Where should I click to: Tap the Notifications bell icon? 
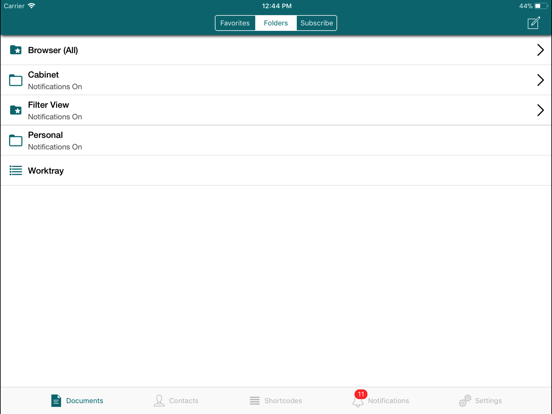point(358,402)
